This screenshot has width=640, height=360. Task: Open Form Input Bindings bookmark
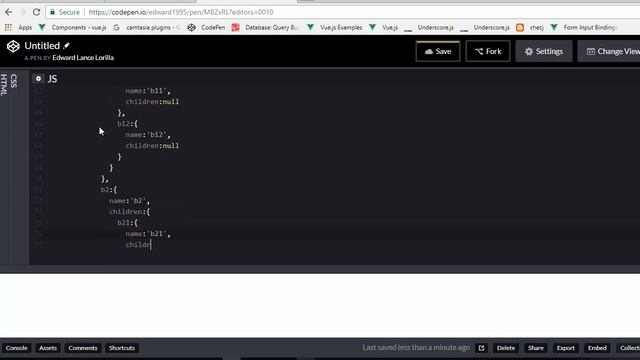coord(583,27)
